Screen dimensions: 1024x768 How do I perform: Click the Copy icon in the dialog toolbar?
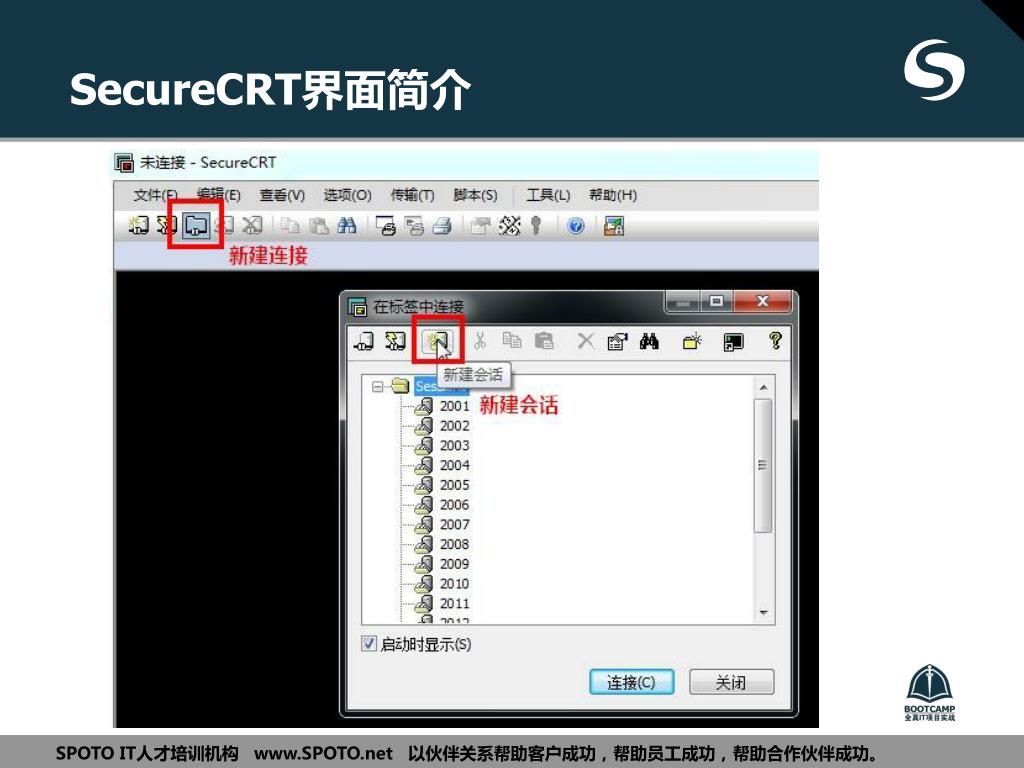pos(512,341)
